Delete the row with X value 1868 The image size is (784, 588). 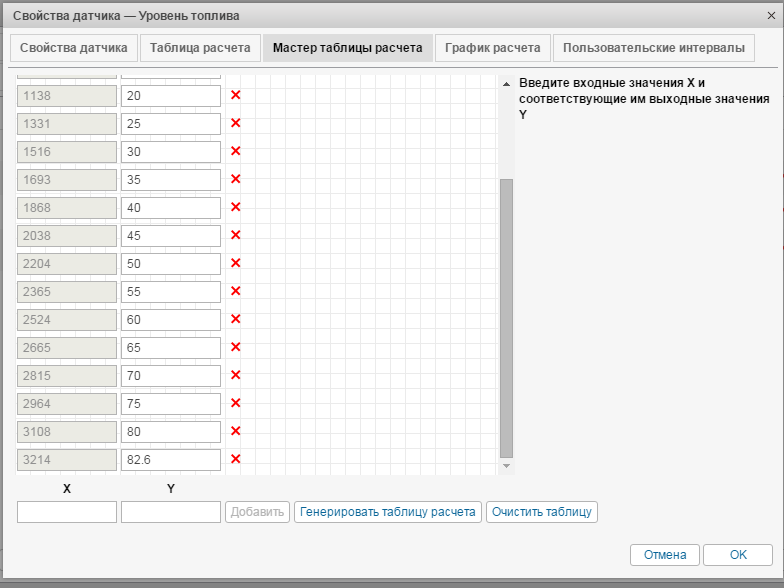pyautogui.click(x=236, y=207)
